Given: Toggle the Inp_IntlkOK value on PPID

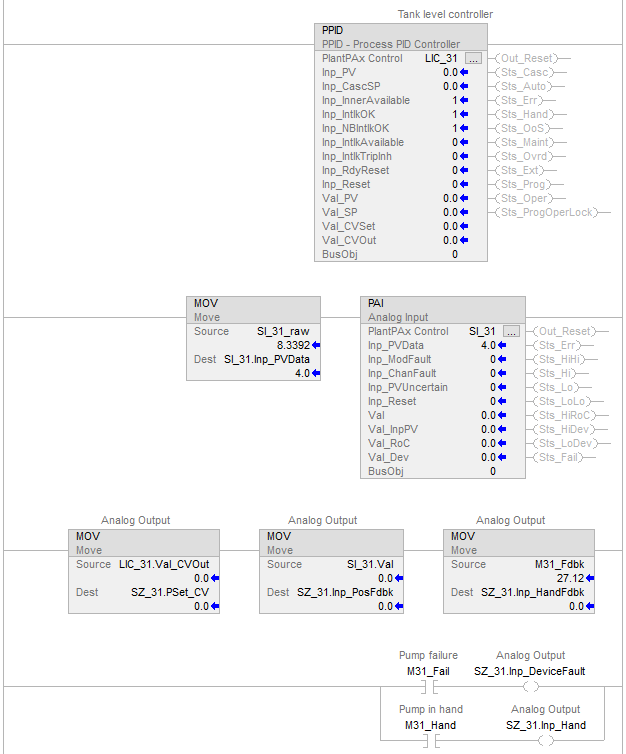Looking at the screenshot, I should coord(454,115).
